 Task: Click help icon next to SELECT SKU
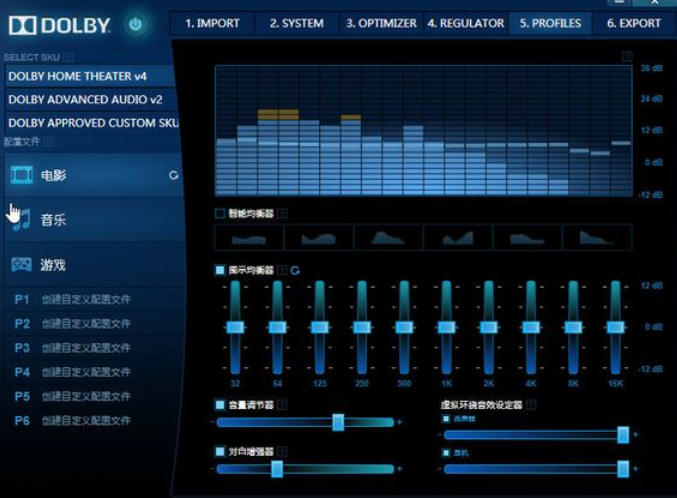[69, 58]
